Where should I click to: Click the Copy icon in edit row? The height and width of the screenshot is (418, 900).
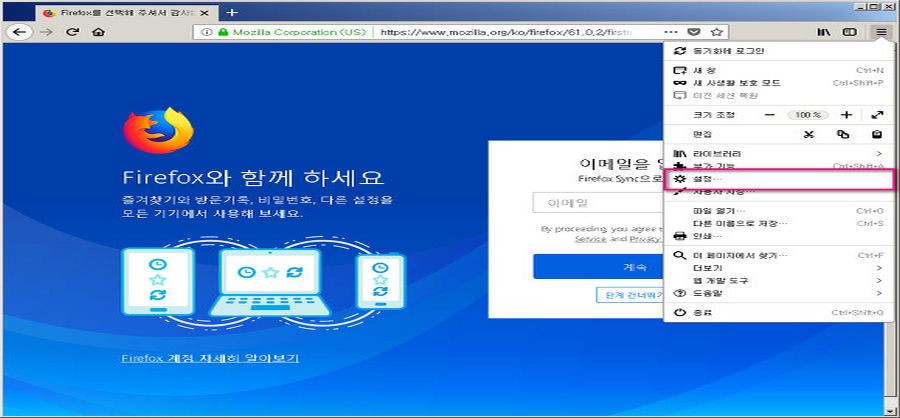pyautogui.click(x=843, y=134)
